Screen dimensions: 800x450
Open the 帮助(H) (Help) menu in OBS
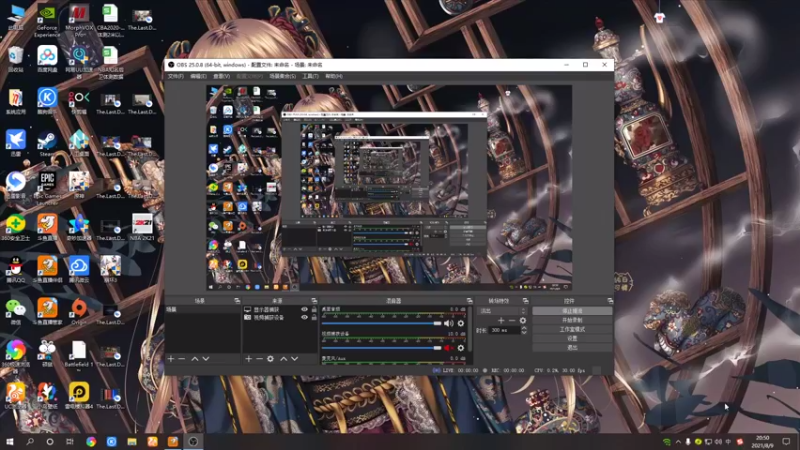point(334,76)
